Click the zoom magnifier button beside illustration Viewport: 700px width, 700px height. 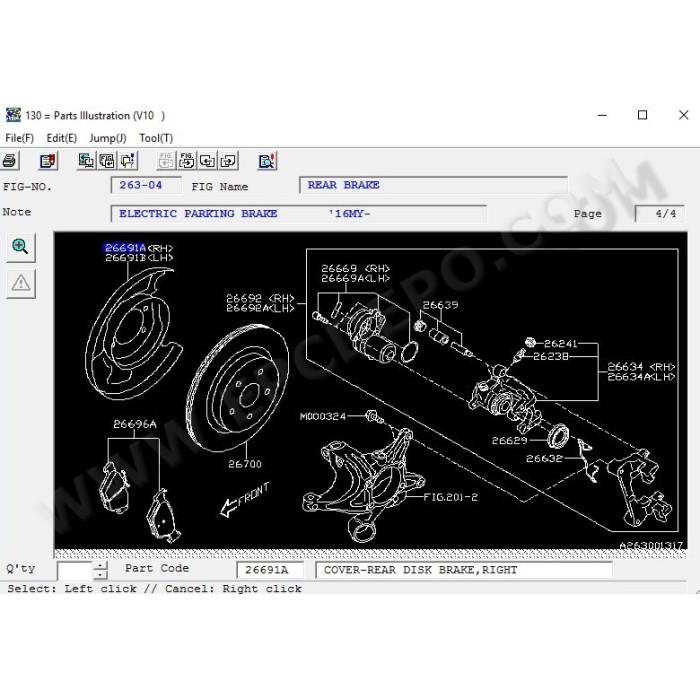click(x=21, y=247)
